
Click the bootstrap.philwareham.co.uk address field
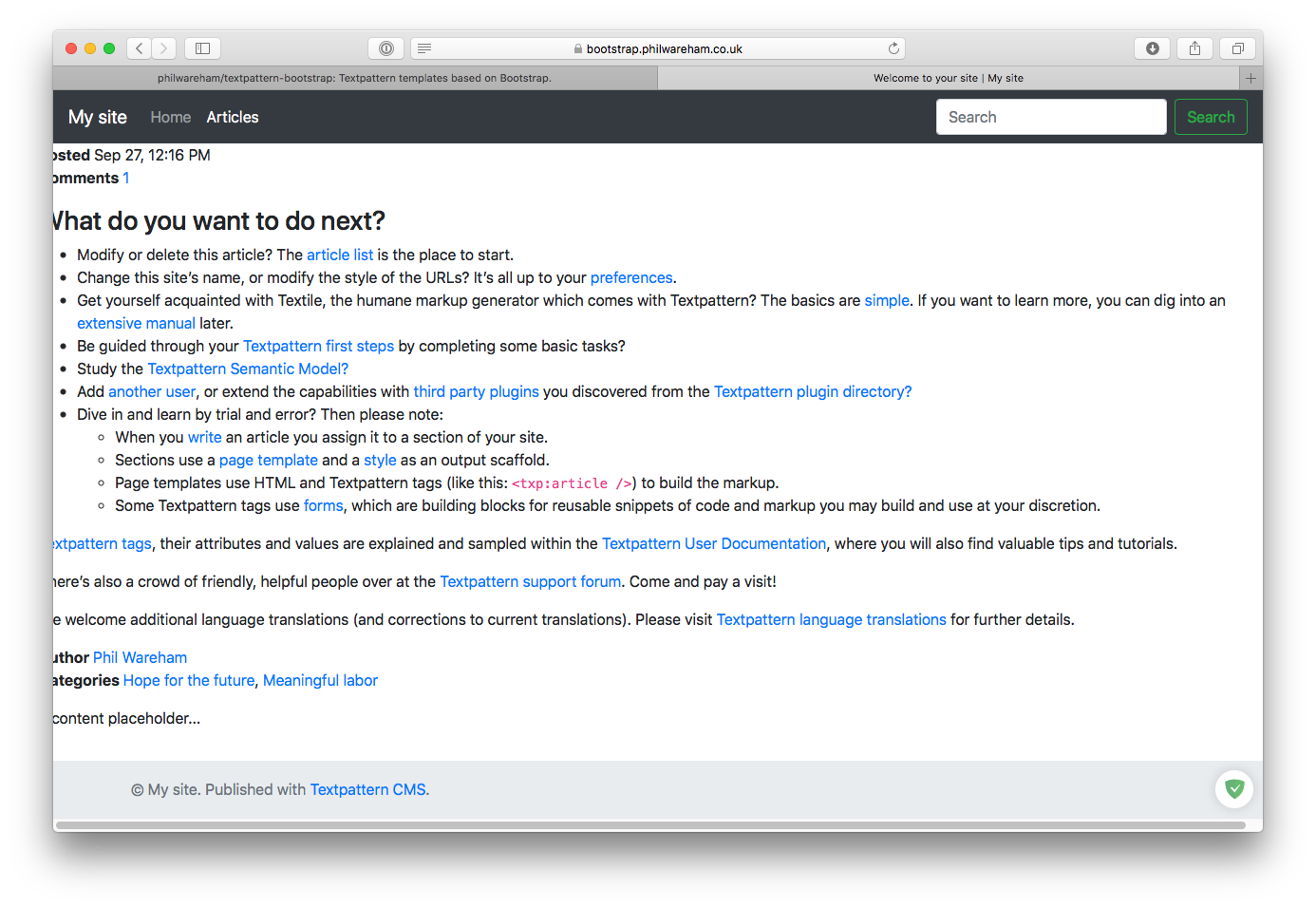657,48
